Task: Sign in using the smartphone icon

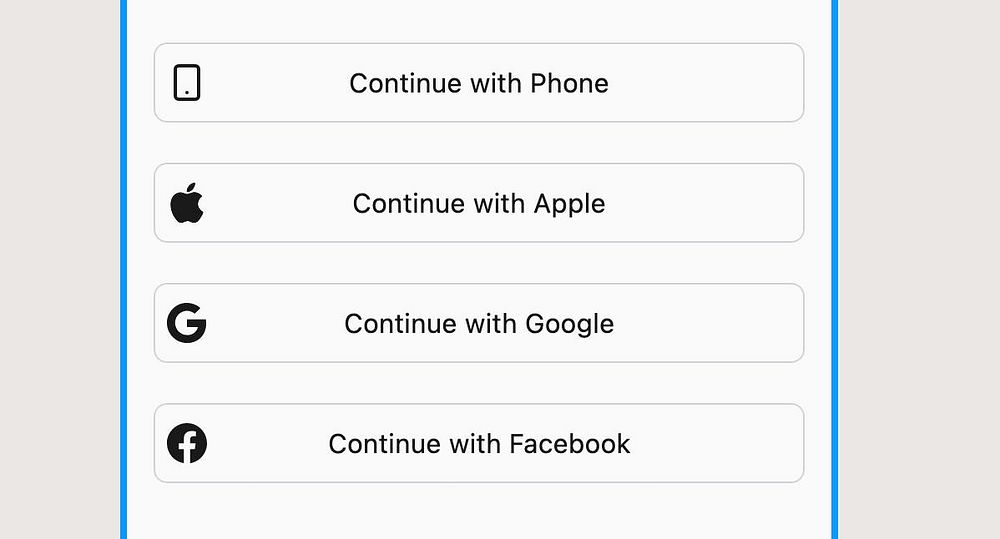Action: (187, 83)
